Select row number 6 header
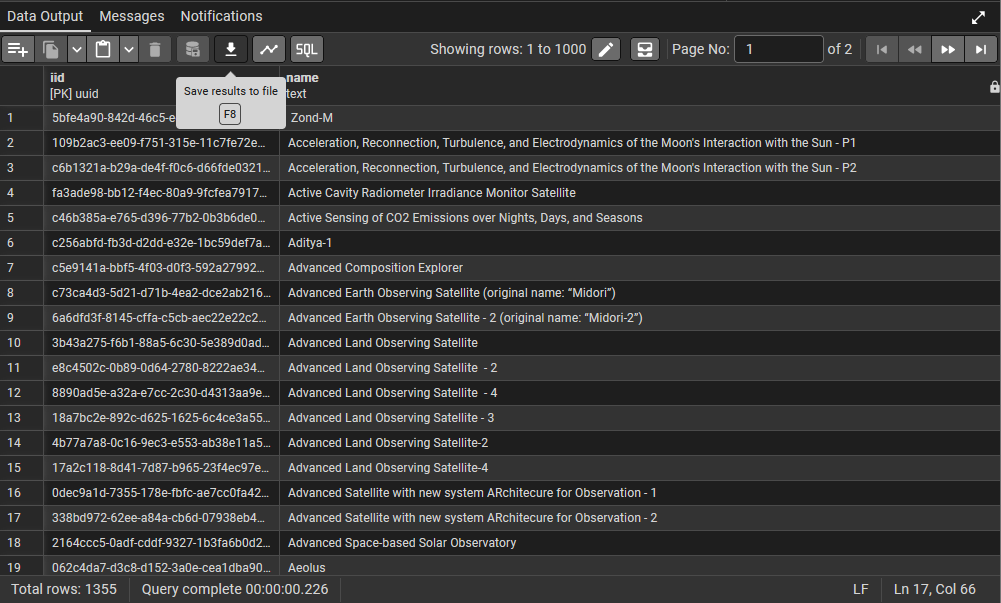The image size is (1001, 603). pos(22,242)
